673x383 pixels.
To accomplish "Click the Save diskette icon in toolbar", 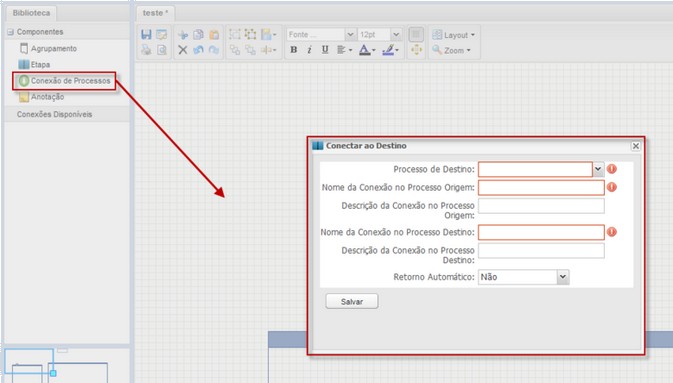I will pos(146,34).
